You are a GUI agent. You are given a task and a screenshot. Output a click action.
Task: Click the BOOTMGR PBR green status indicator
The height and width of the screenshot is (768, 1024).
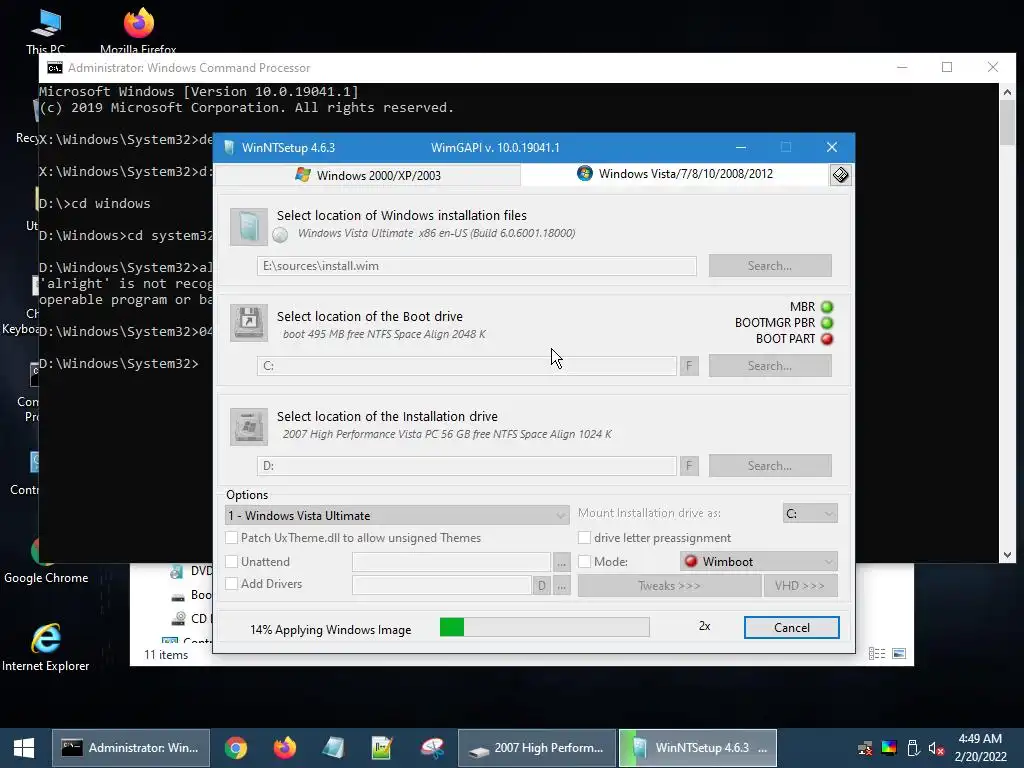click(x=827, y=323)
